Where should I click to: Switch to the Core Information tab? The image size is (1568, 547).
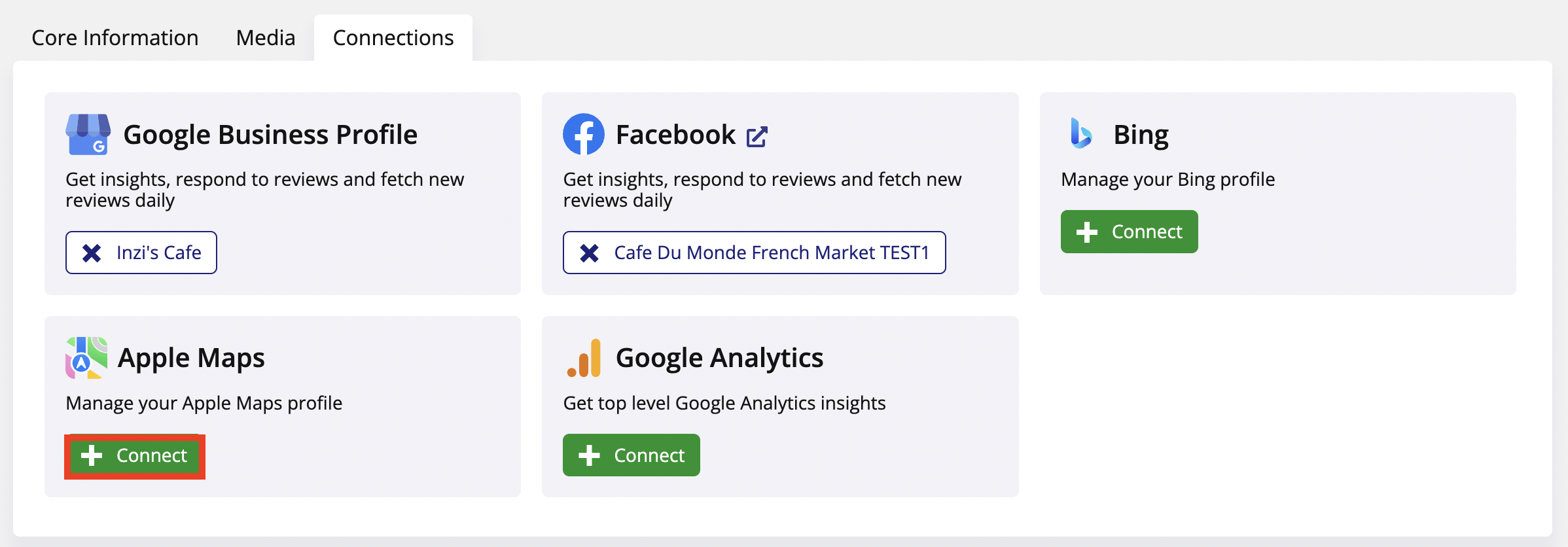pos(115,38)
